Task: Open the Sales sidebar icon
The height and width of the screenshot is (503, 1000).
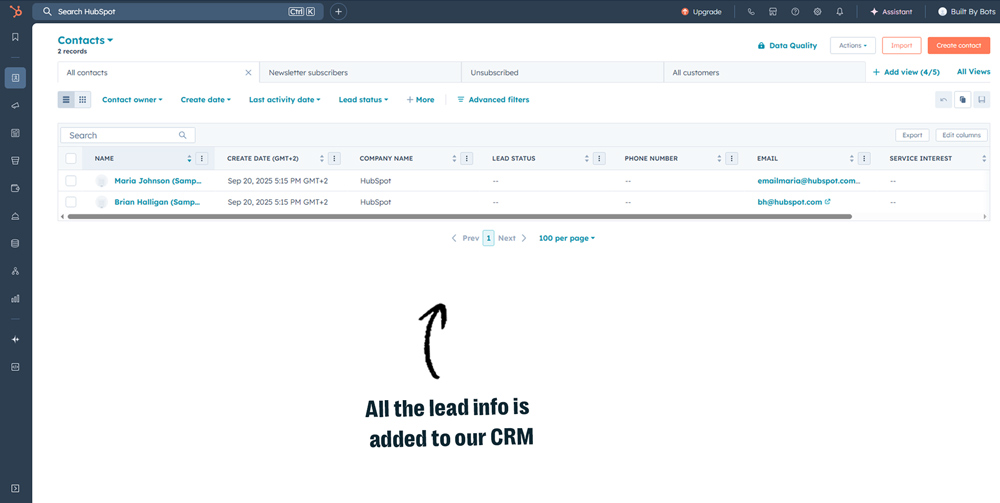Action: [15, 161]
